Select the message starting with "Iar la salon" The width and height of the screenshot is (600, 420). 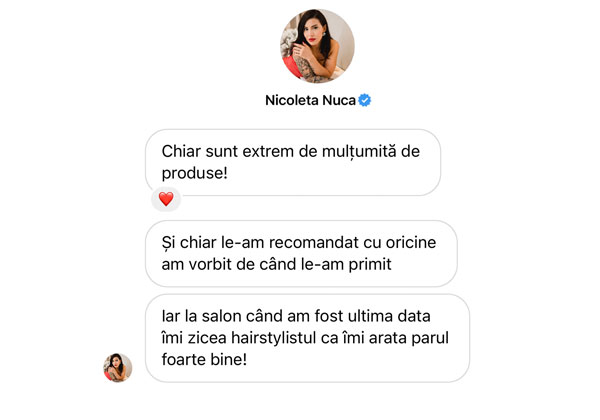(307, 338)
